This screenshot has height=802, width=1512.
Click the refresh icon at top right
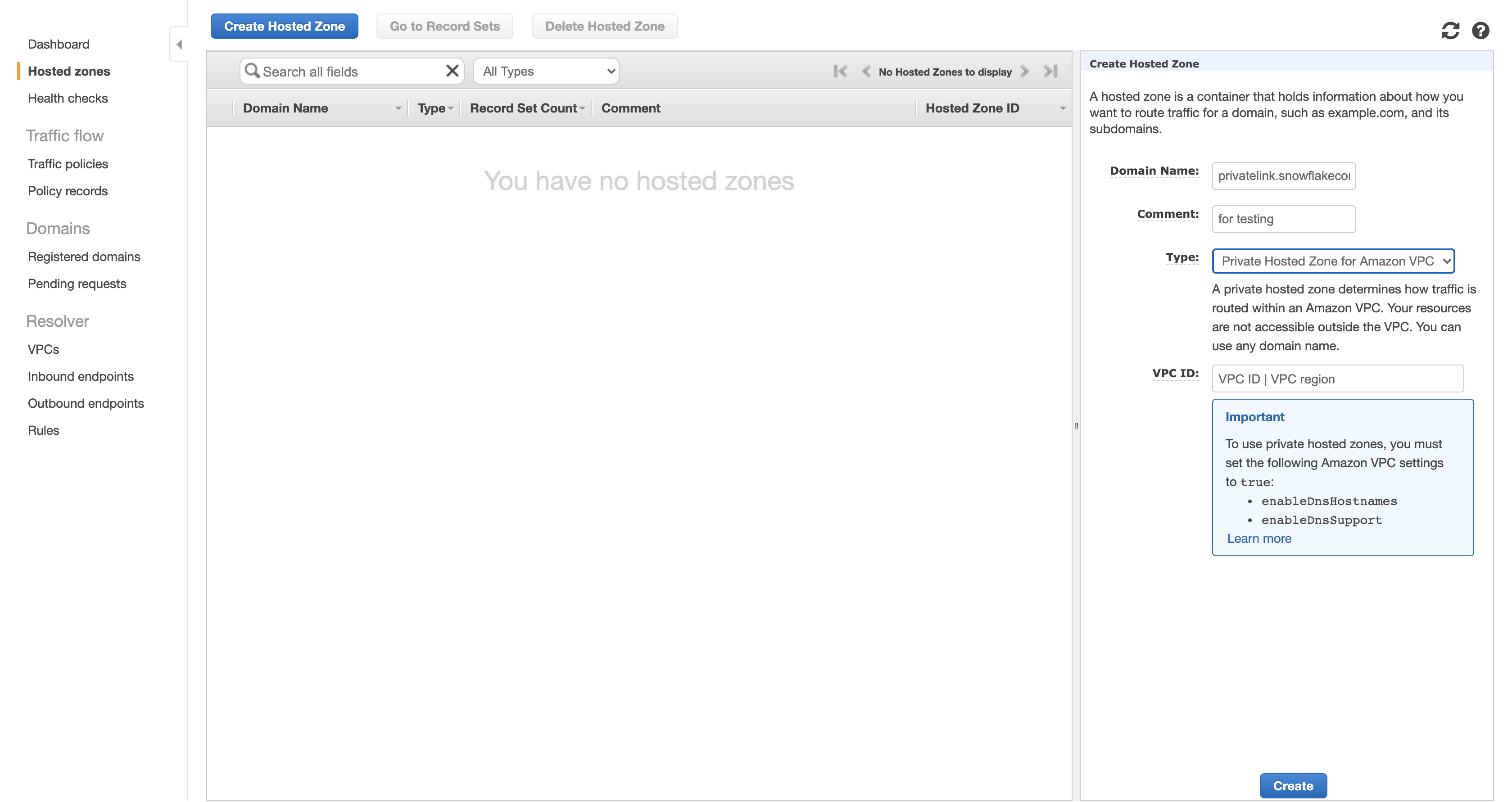pyautogui.click(x=1450, y=31)
